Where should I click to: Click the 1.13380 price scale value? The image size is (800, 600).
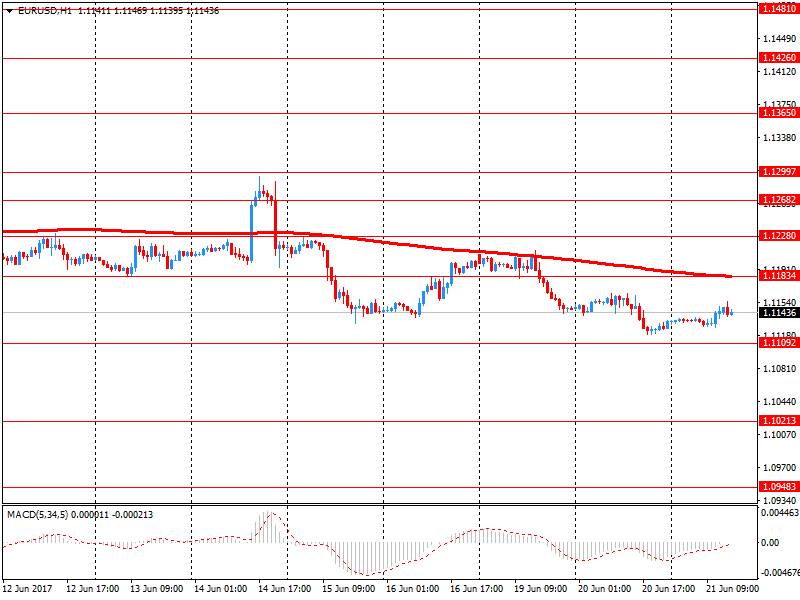[779, 138]
